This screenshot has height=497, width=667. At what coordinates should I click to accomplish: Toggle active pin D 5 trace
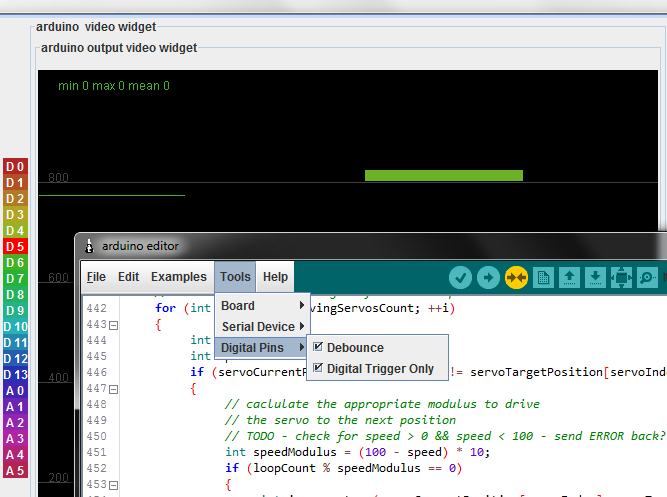tap(15, 246)
